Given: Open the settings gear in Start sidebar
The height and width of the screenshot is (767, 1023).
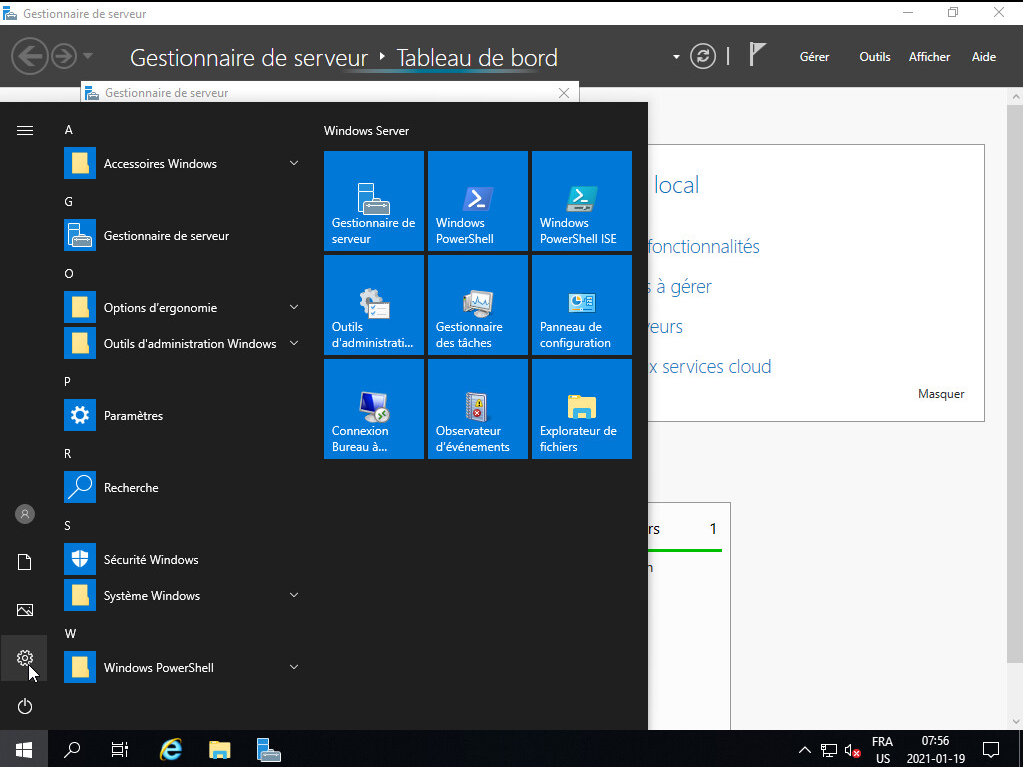Looking at the screenshot, I should tap(25, 658).
